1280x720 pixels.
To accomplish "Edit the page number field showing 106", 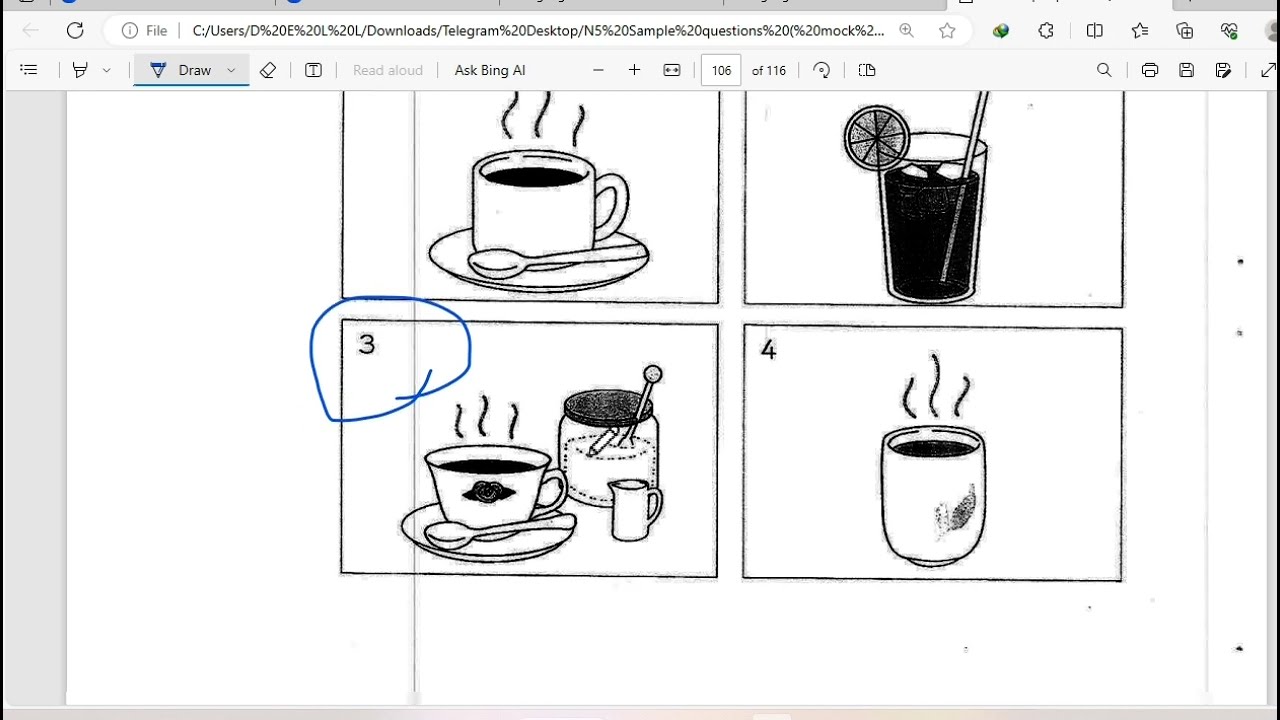I will [722, 70].
